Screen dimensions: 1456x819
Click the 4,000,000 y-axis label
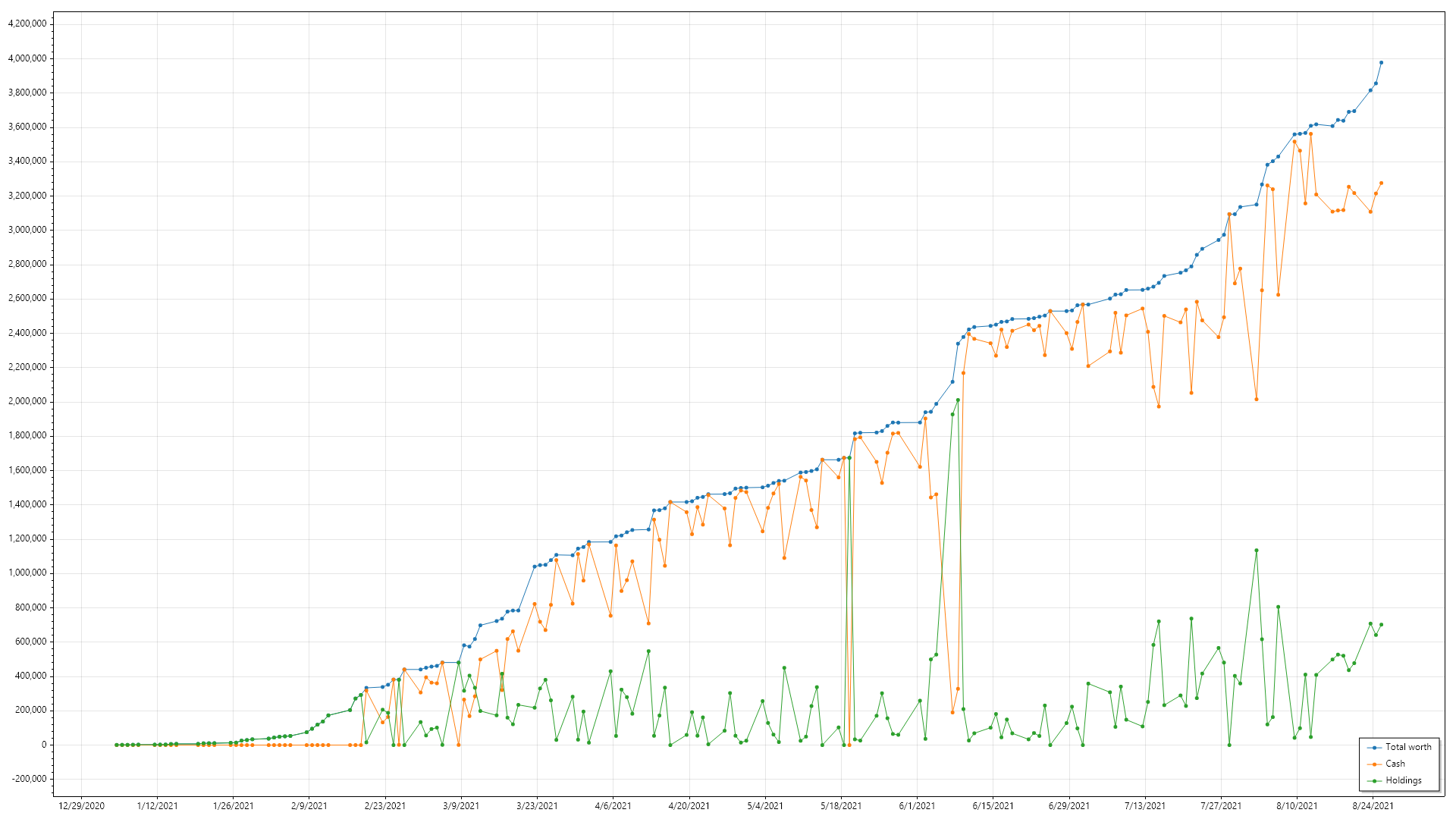27,58
